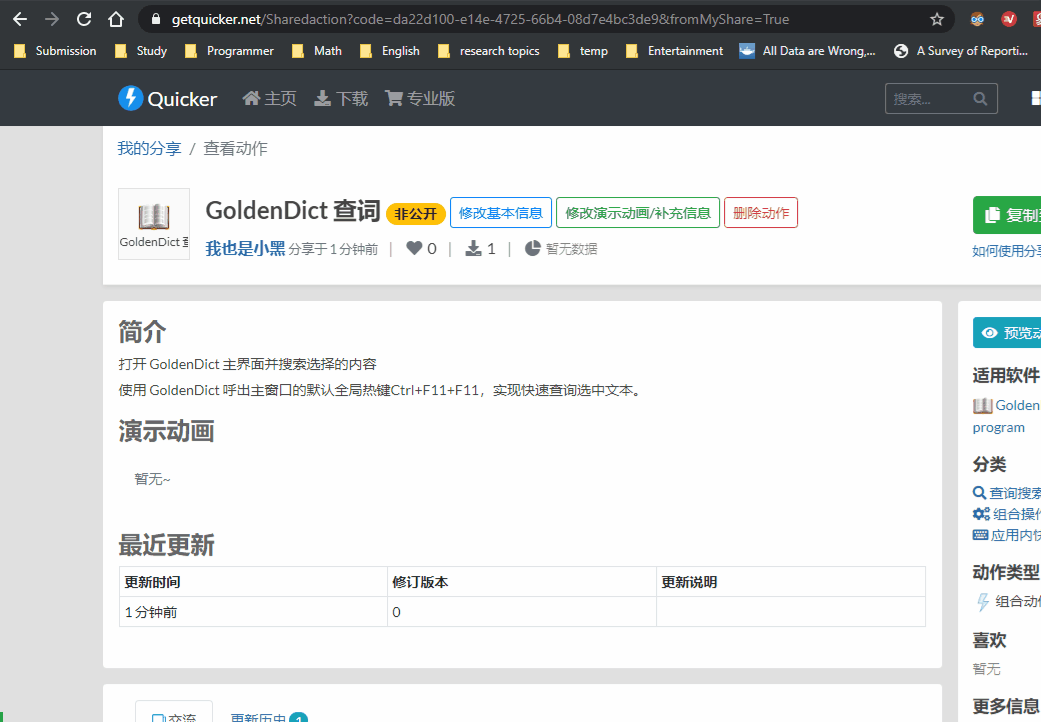
Task: Open 专业版 in the navigation bar
Action: click(x=420, y=98)
